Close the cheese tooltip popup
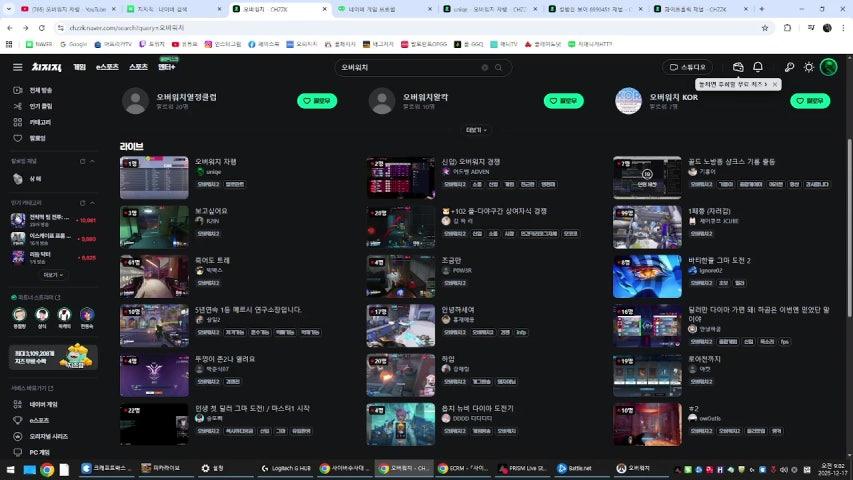 point(775,84)
